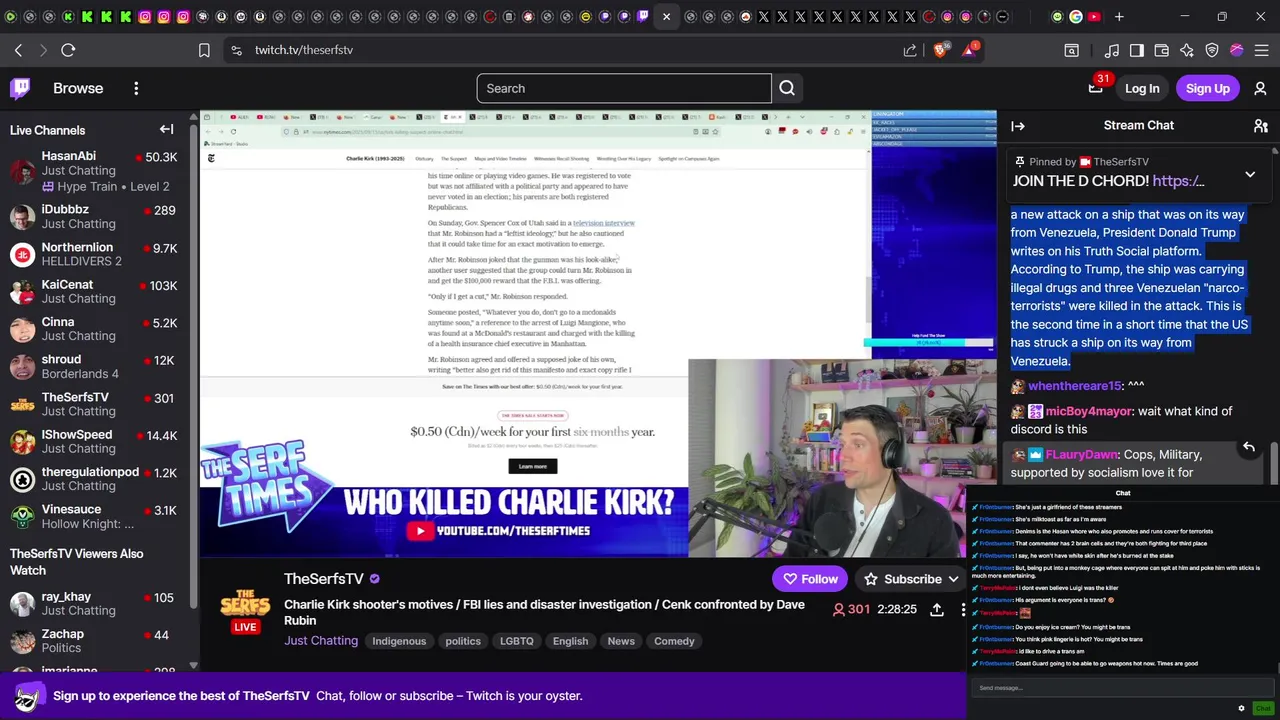Click Log In button
This screenshot has width=1280, height=720.
[x=1142, y=88]
